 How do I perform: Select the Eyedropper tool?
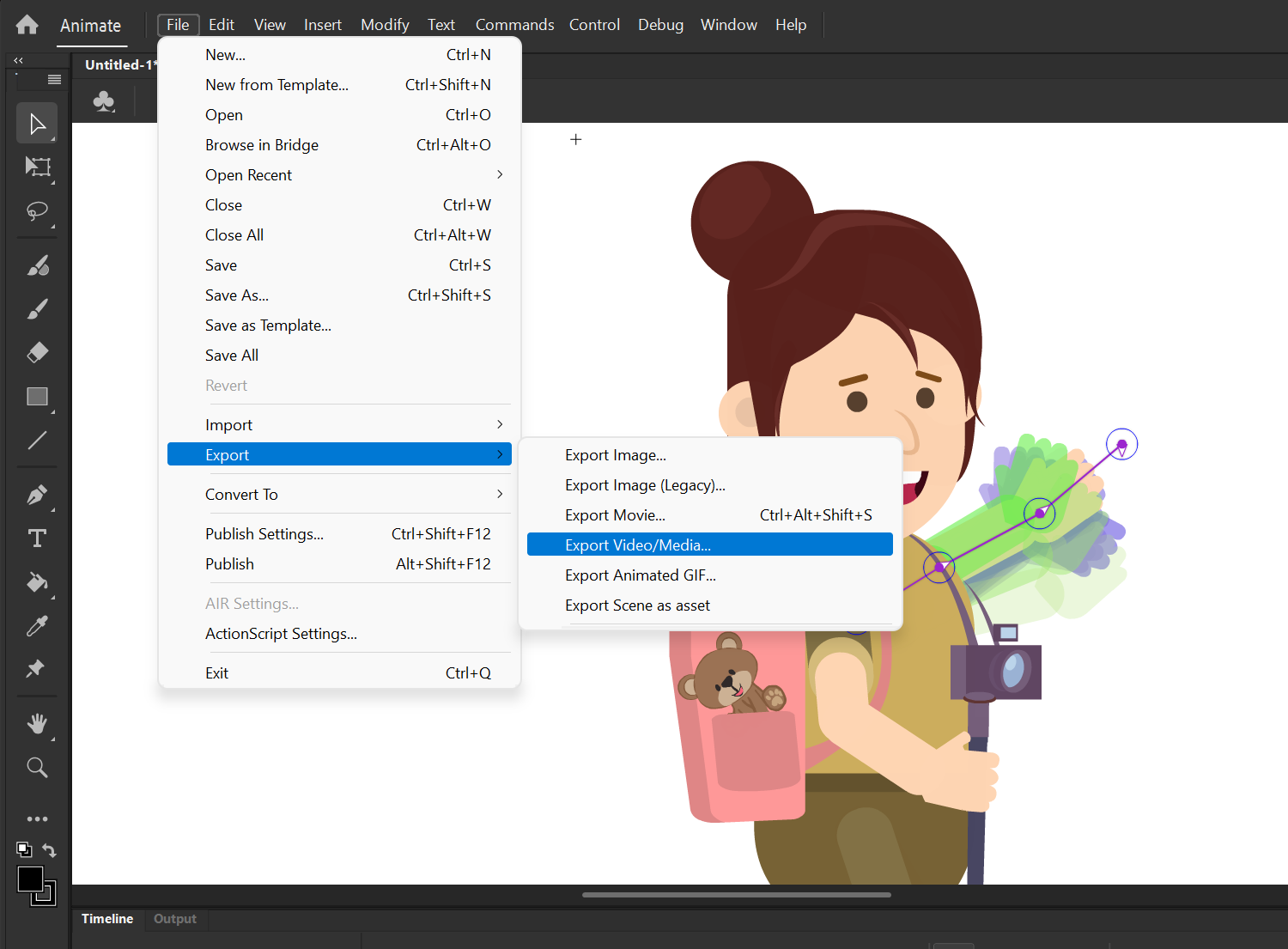[x=38, y=625]
